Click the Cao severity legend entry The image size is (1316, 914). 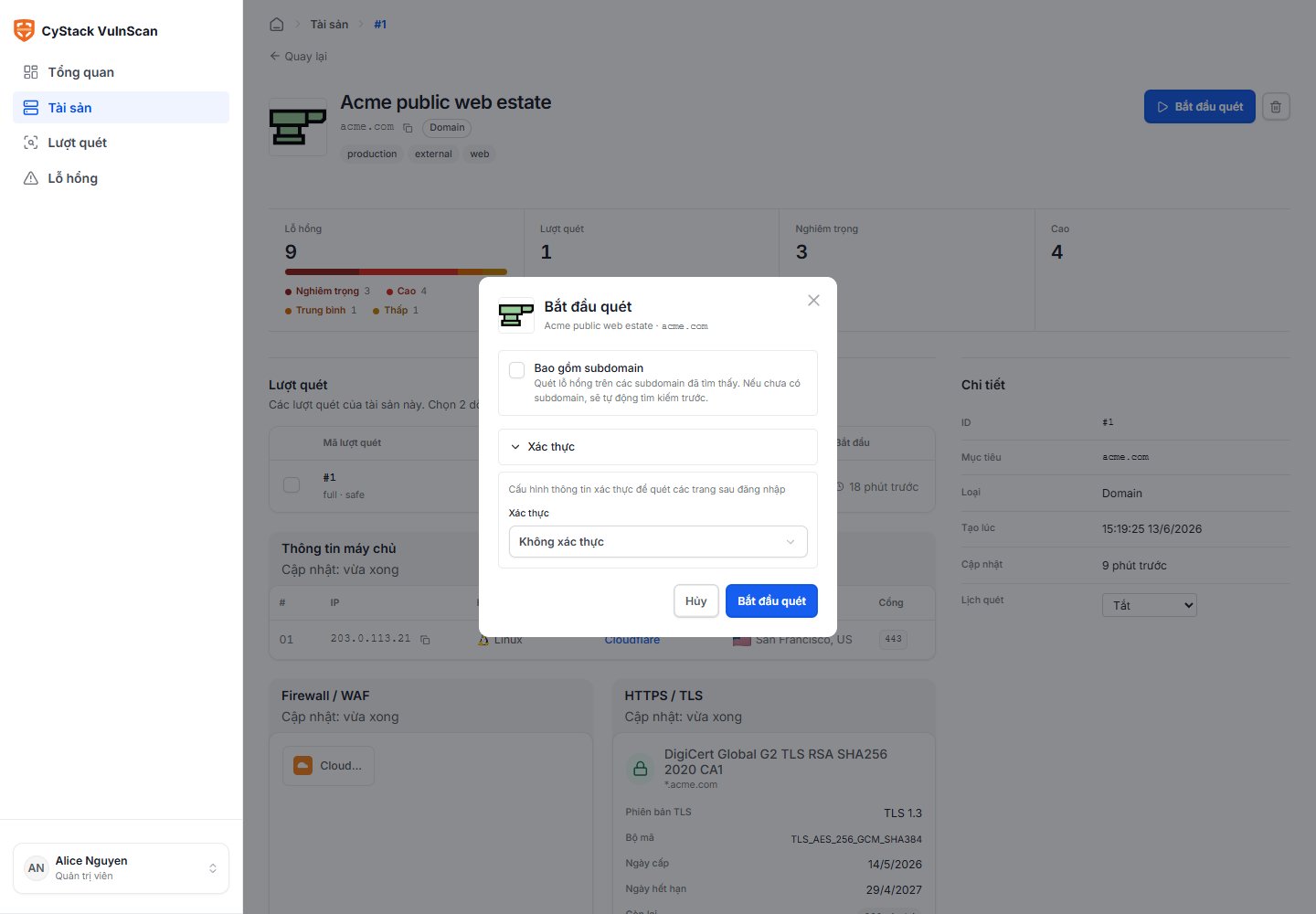pos(407,292)
